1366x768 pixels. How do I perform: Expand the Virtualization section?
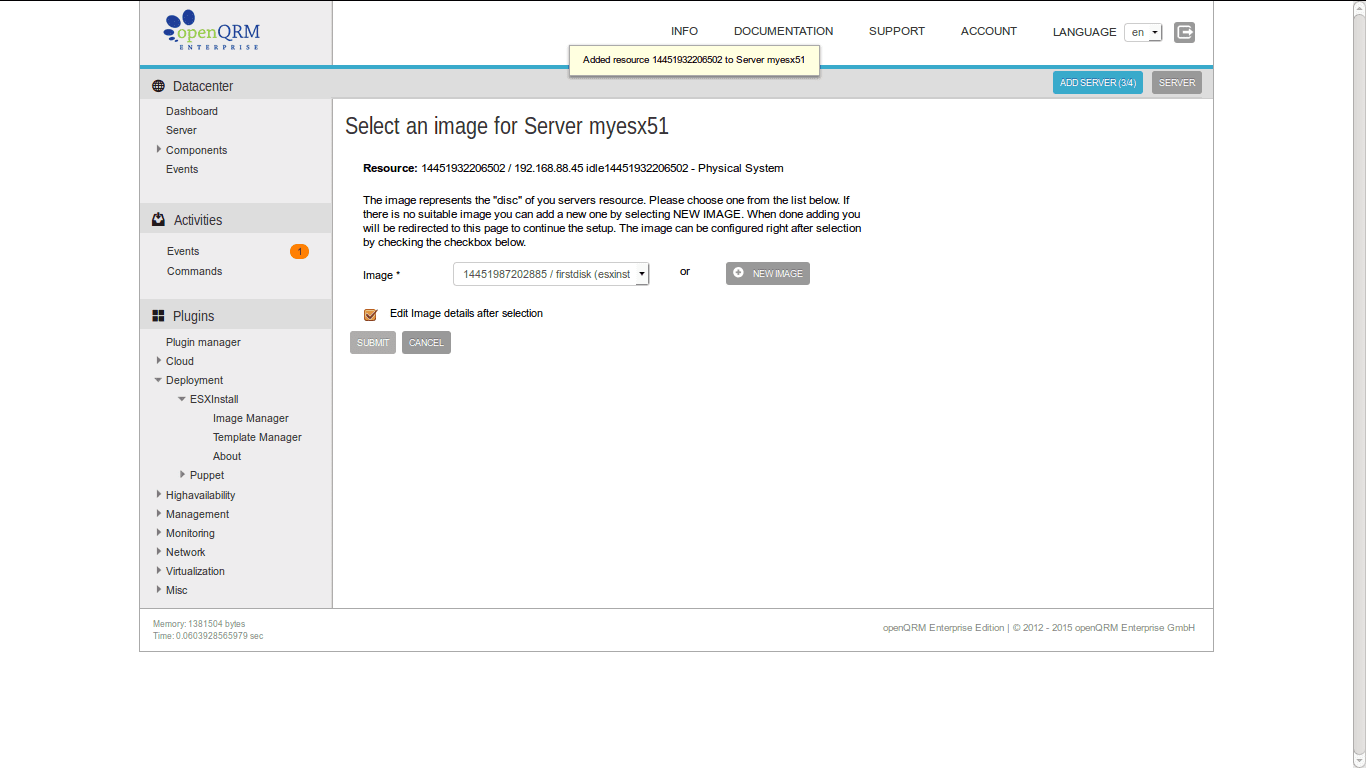[159, 571]
